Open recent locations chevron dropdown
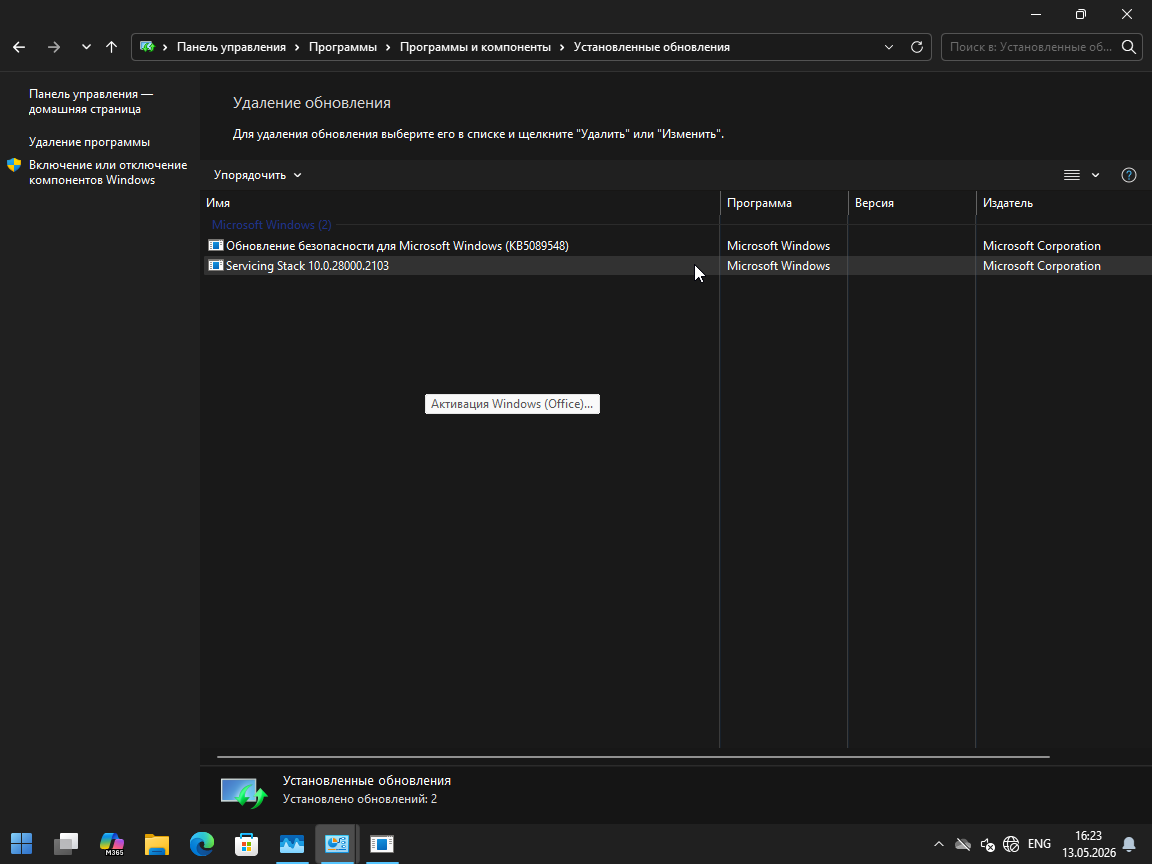The width and height of the screenshot is (1152, 864). click(x=86, y=47)
